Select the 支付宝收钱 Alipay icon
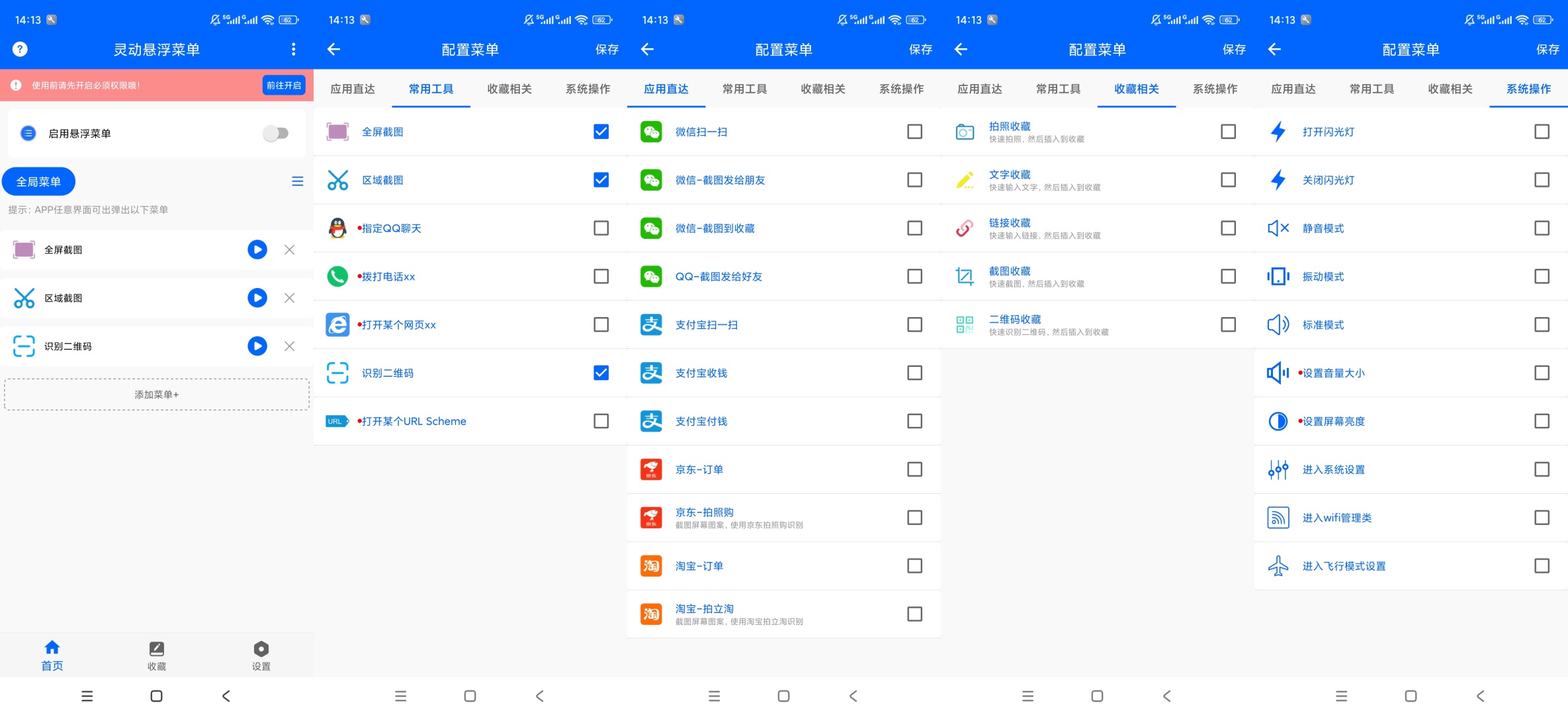 point(651,373)
